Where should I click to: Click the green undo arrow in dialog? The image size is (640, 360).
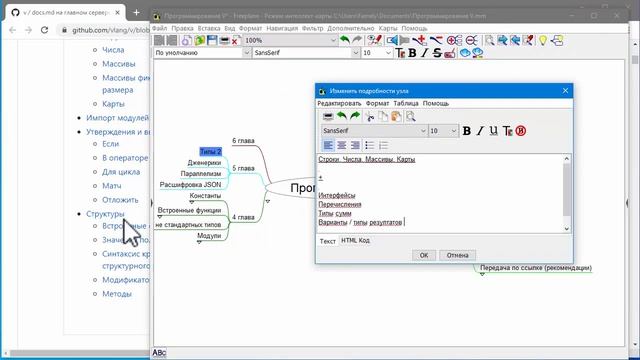coord(342,116)
